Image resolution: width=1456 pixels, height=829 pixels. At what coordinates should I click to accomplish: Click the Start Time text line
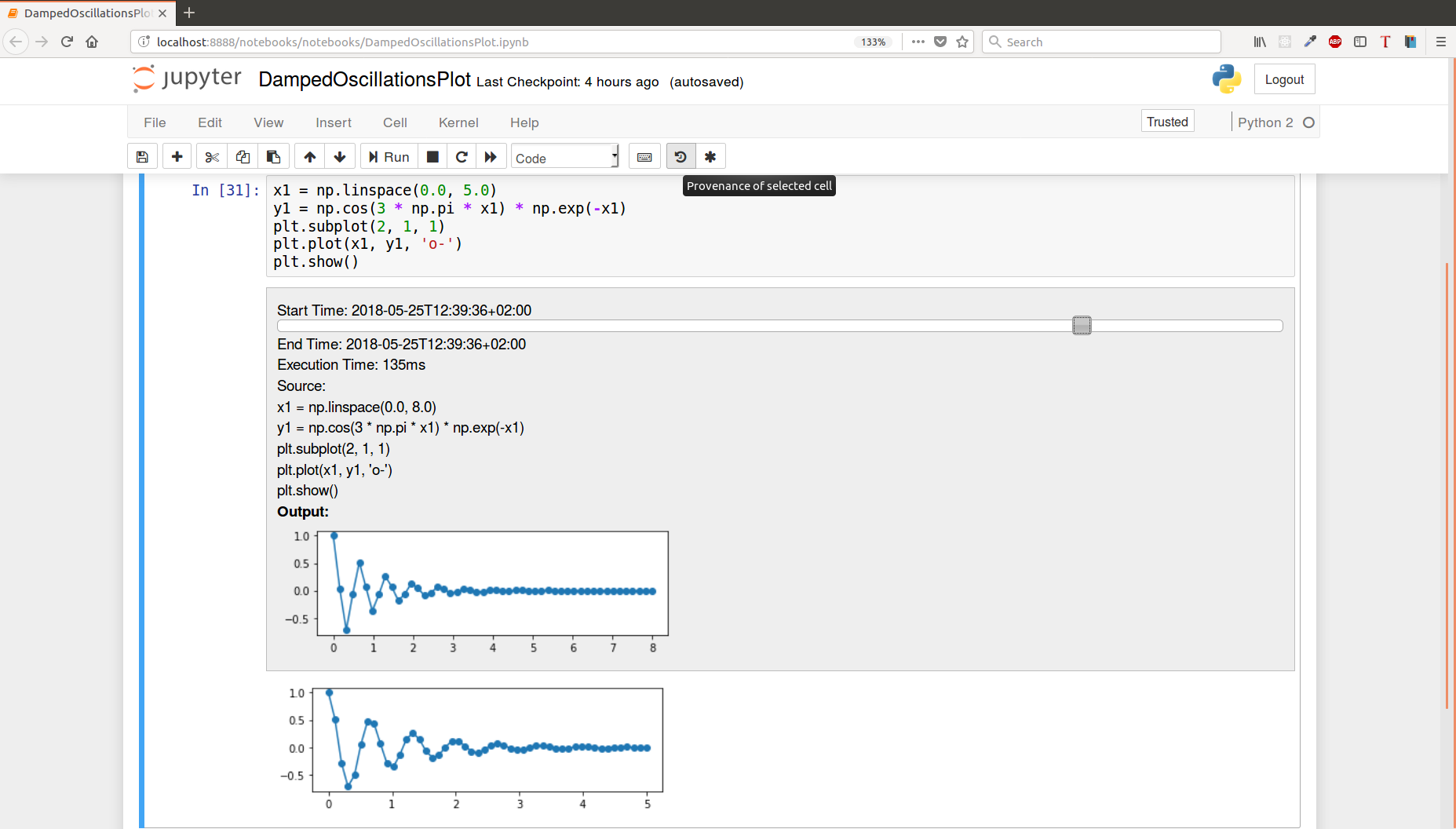click(x=404, y=310)
